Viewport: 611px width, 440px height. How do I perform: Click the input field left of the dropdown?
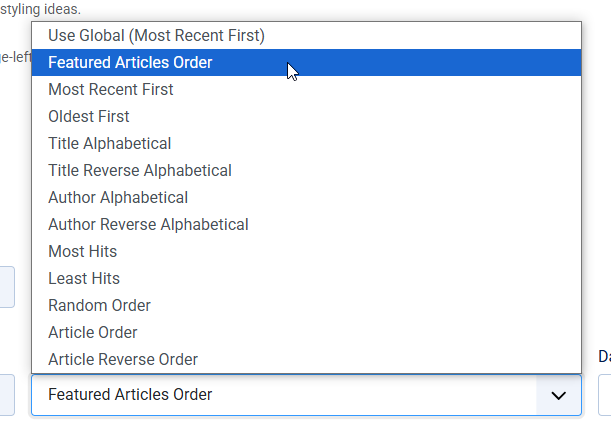click(7, 395)
